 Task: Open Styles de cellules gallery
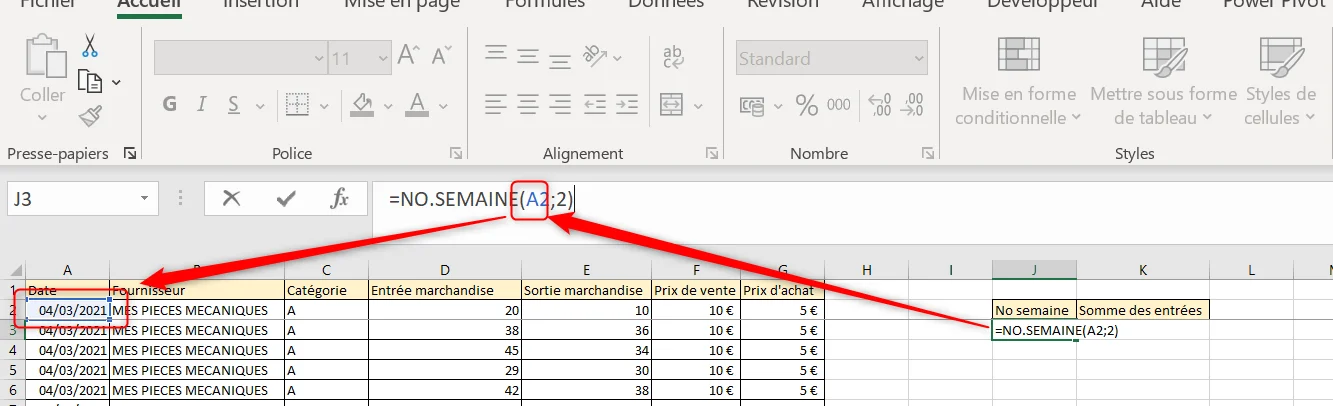(x=1280, y=80)
